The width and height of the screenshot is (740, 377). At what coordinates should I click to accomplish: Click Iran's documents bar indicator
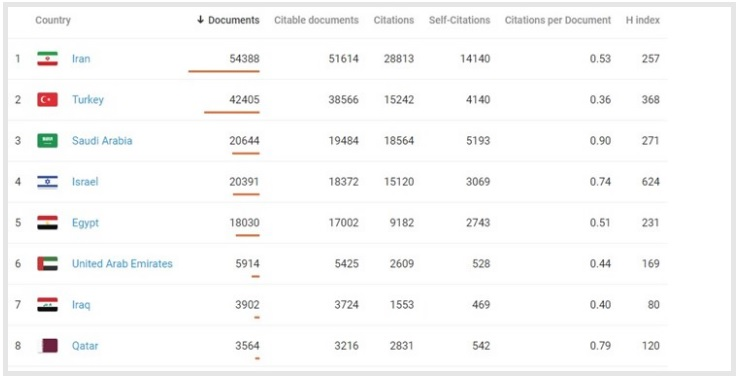(224, 71)
